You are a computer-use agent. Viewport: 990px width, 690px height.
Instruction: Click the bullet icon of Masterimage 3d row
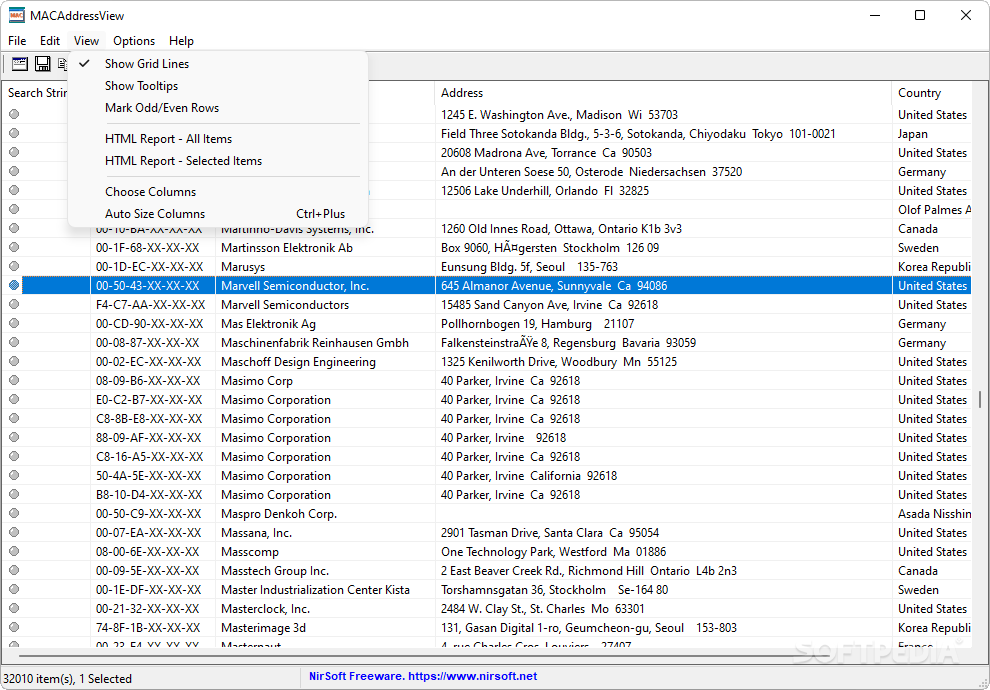coord(14,627)
